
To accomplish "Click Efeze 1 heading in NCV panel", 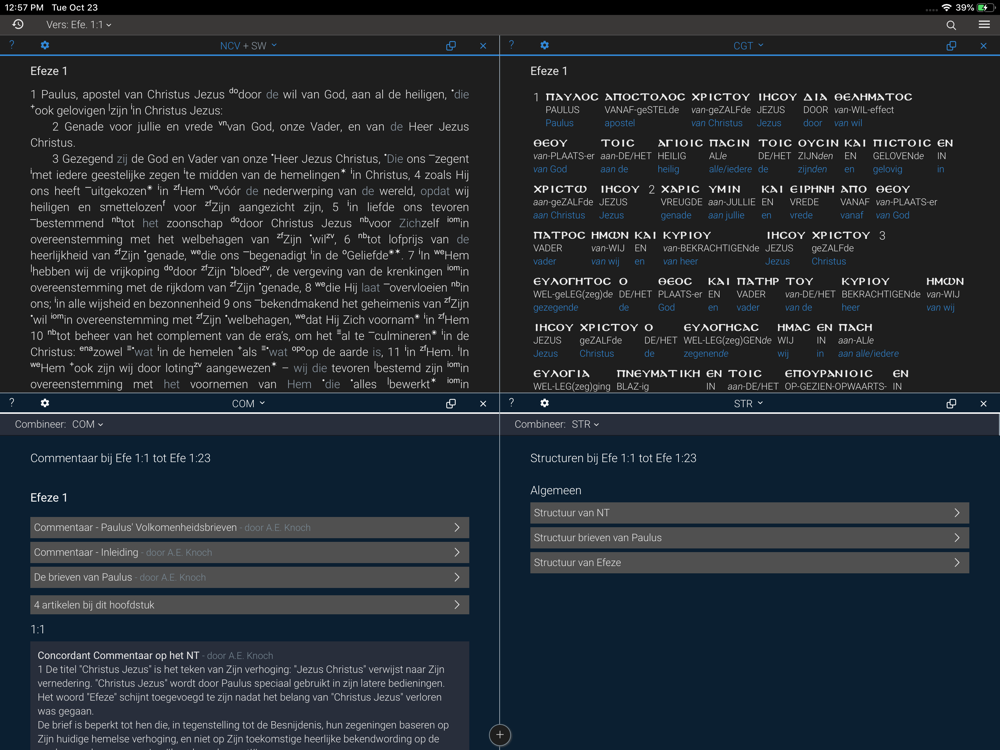I will [x=48, y=71].
